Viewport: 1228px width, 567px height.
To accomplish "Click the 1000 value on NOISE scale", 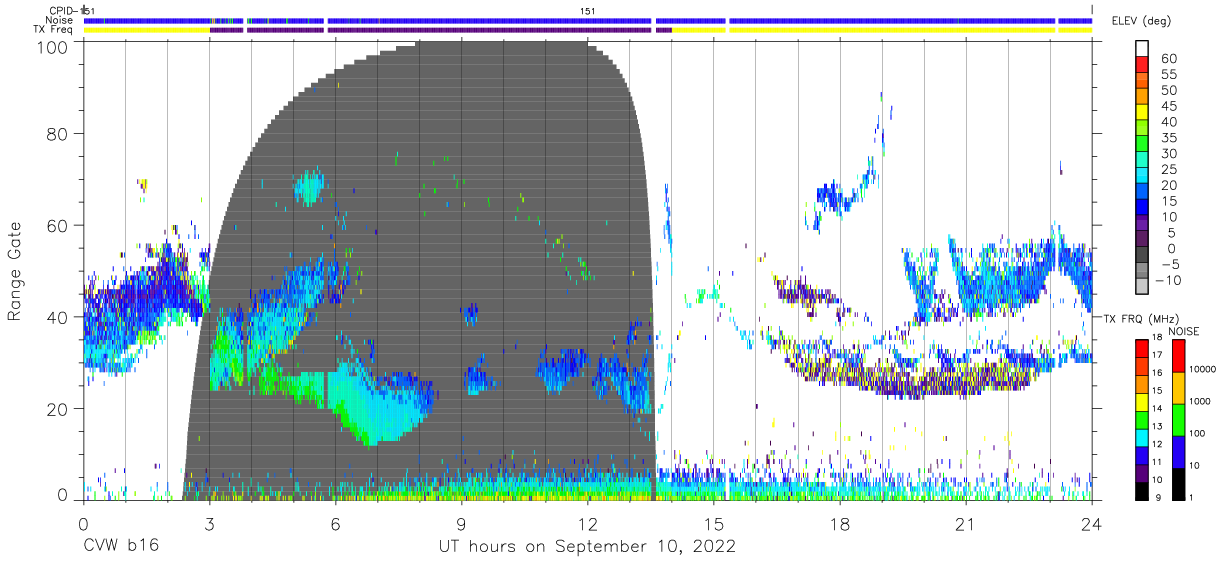I will [x=1198, y=402].
